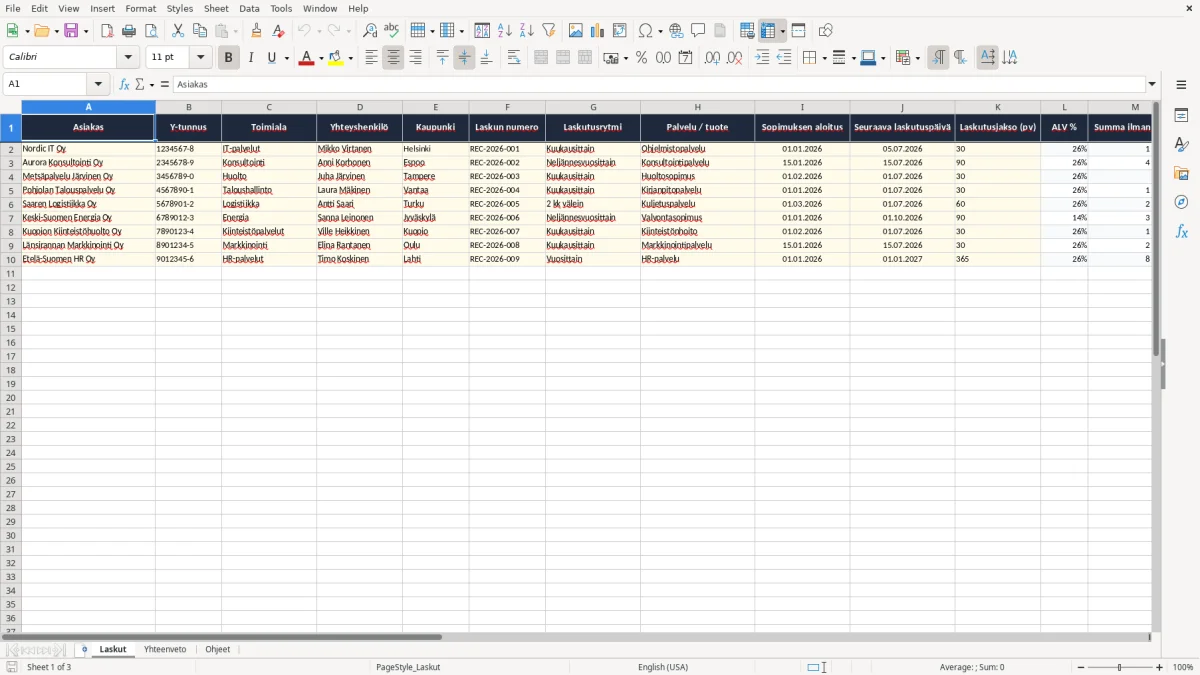Click the Sort Ascending icon
This screenshot has height=675, width=1200.
click(505, 31)
